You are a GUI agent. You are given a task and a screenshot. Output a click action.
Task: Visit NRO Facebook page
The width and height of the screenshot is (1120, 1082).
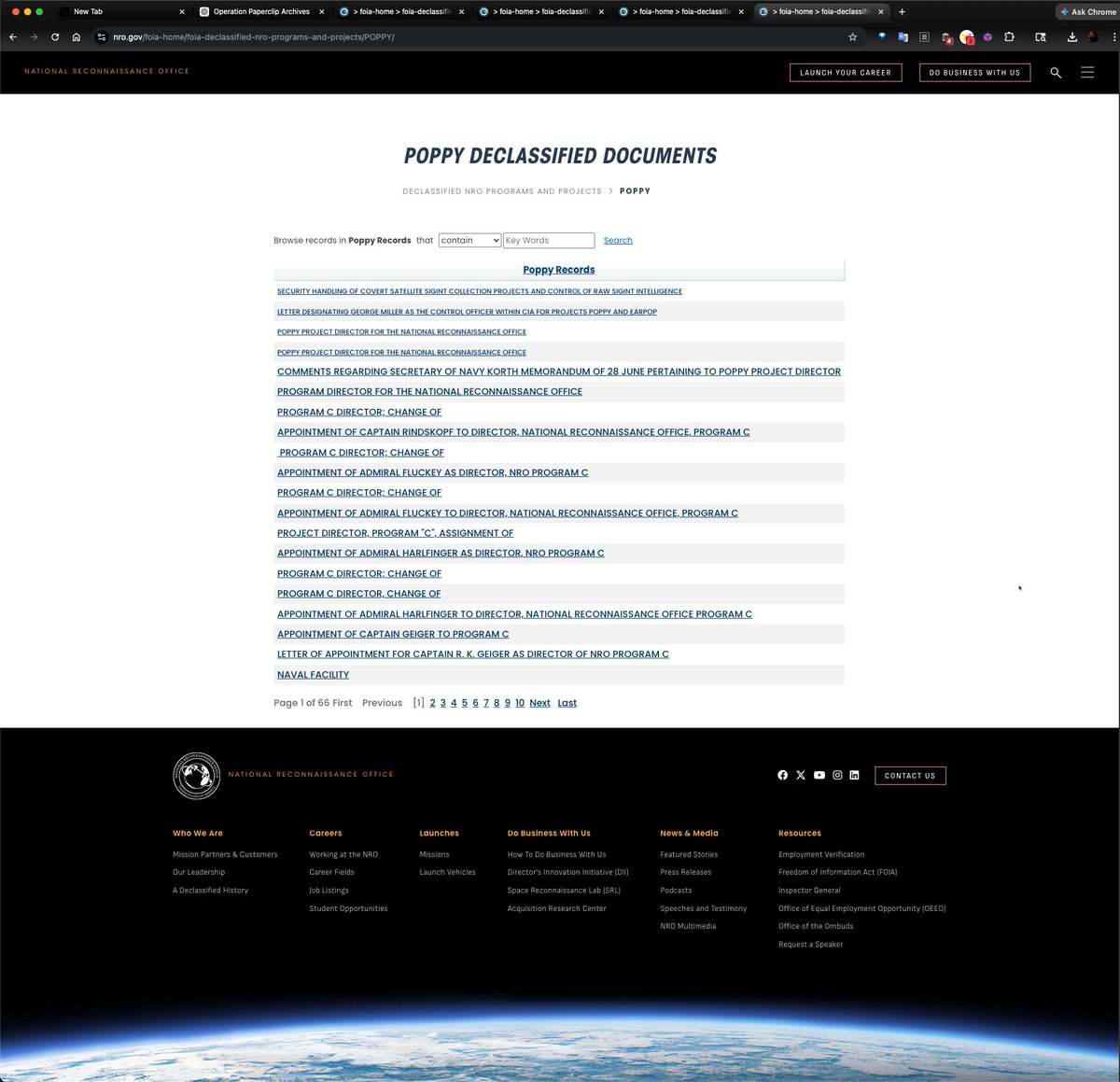coord(782,775)
